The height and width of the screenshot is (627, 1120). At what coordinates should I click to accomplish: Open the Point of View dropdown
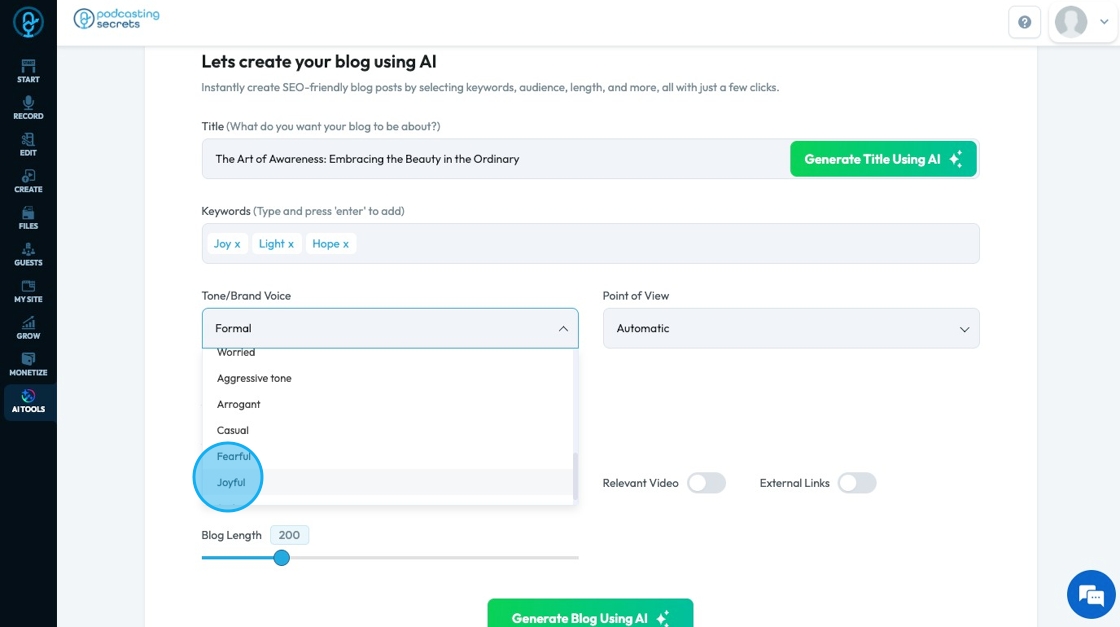pyautogui.click(x=791, y=328)
